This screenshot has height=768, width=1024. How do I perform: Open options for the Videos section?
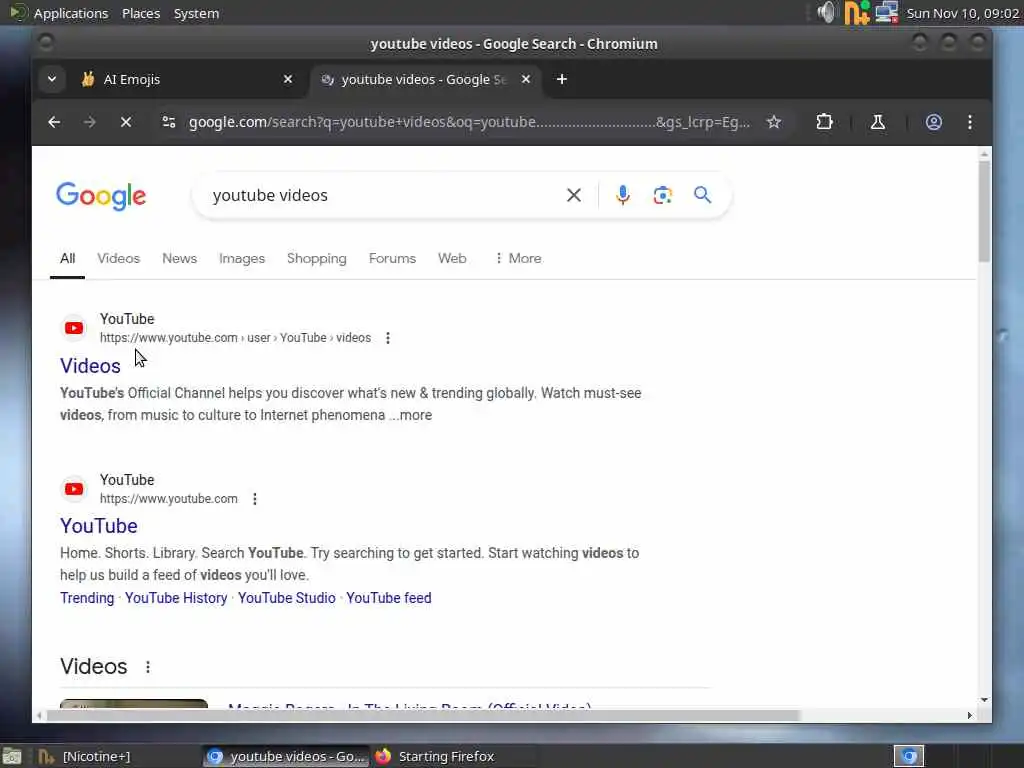(148, 667)
